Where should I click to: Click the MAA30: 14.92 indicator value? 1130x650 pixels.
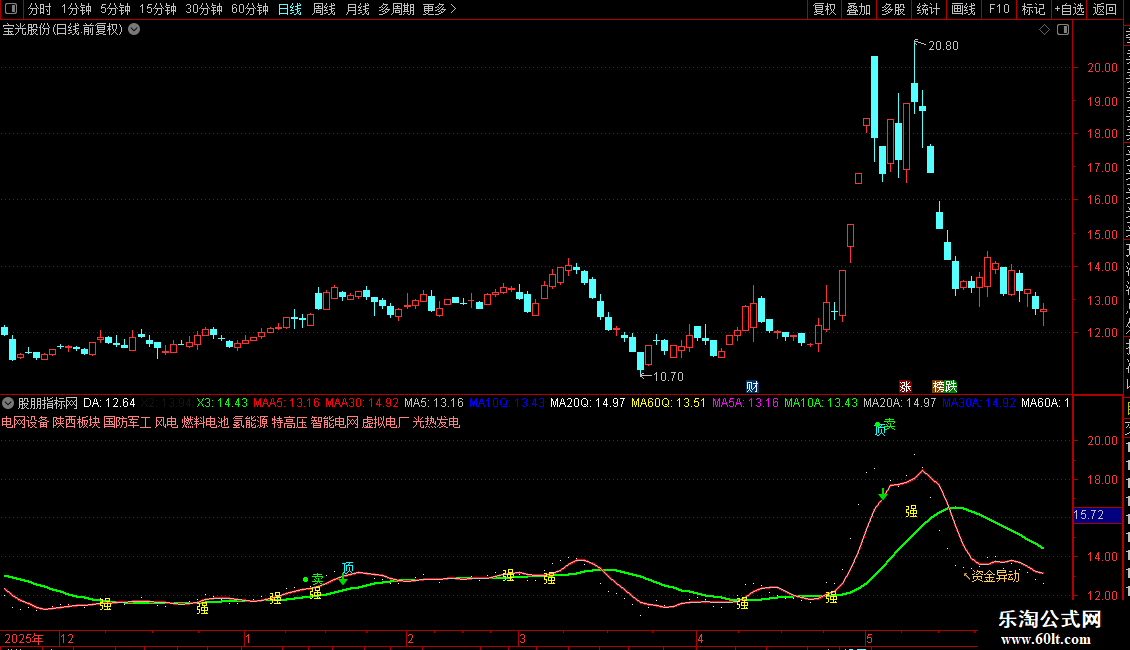click(x=362, y=403)
